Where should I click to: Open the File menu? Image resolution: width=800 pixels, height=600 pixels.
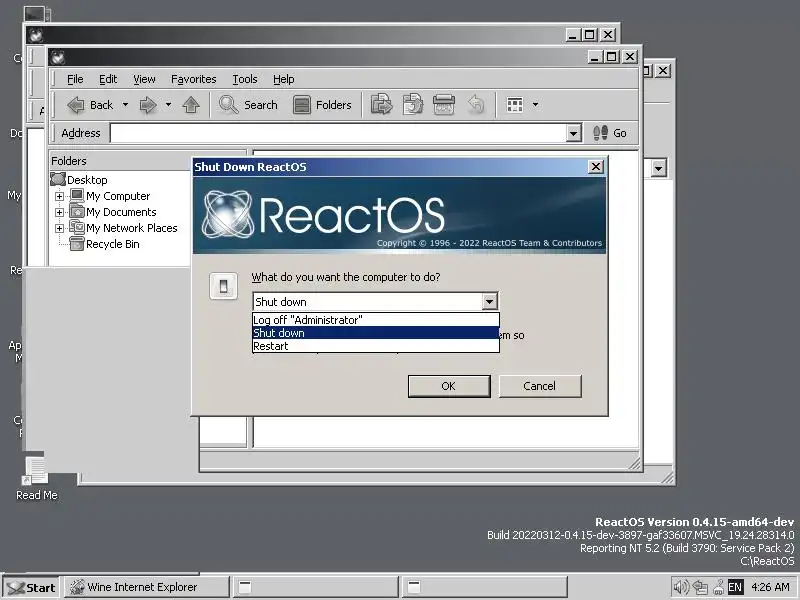click(75, 79)
